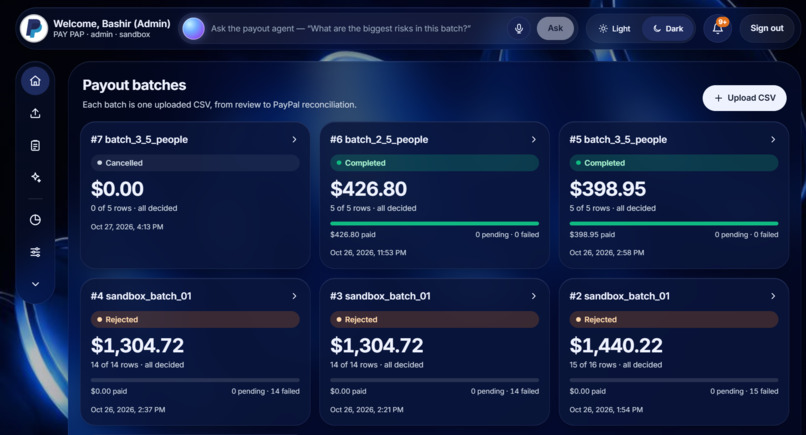Open batch #6 batch_2_5_people chevron
Viewport: 806px width, 435px height.
534,139
